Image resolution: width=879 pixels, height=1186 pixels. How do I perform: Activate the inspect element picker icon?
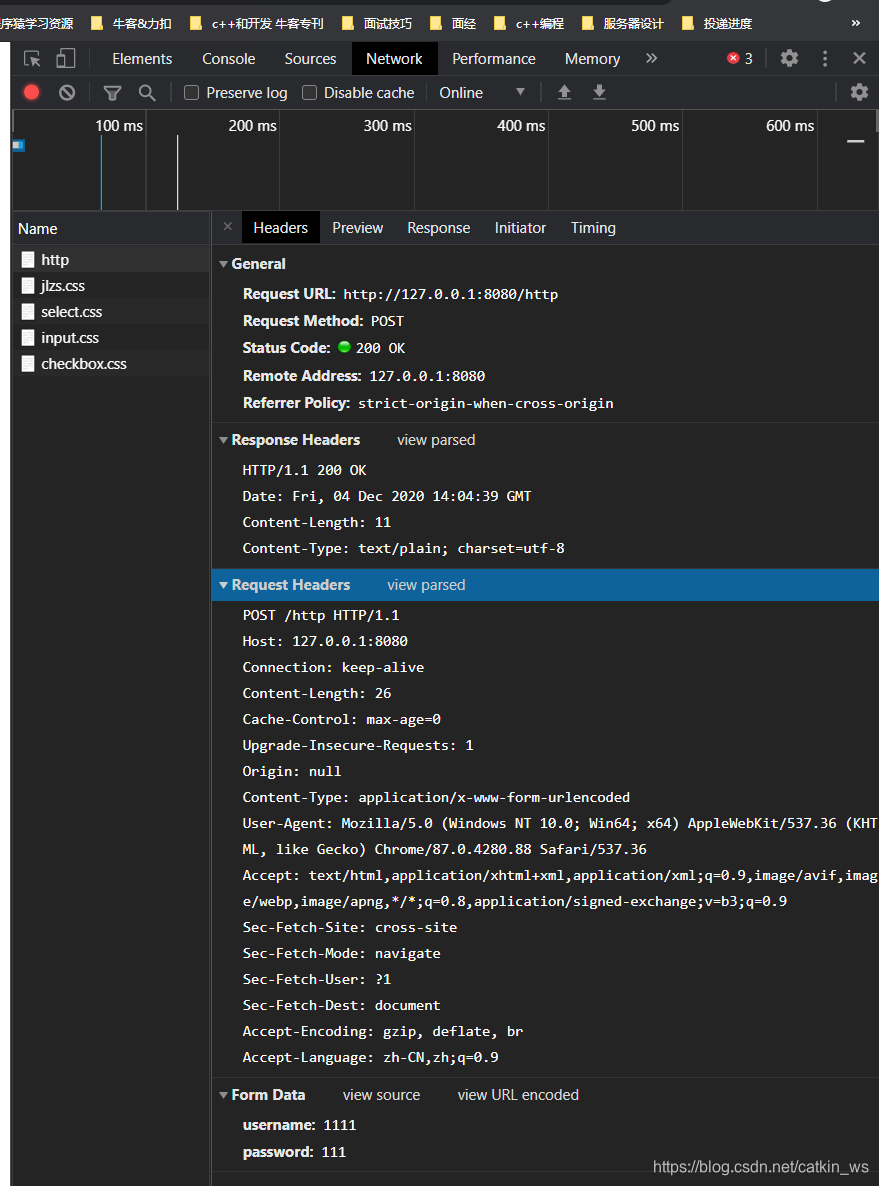point(32,58)
